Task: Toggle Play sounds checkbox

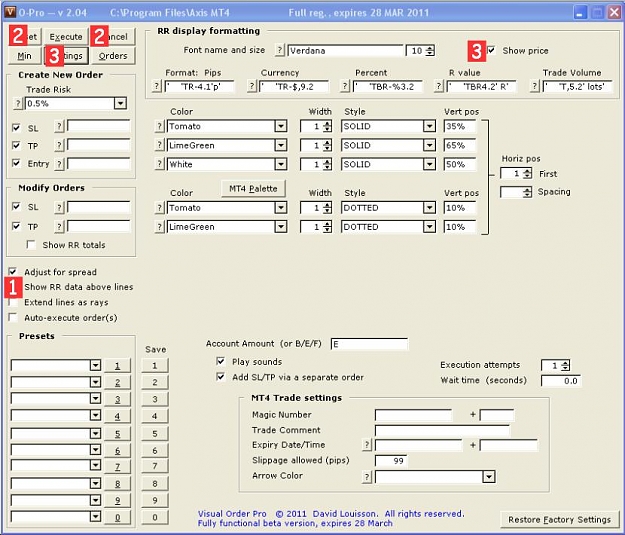Action: coord(220,361)
